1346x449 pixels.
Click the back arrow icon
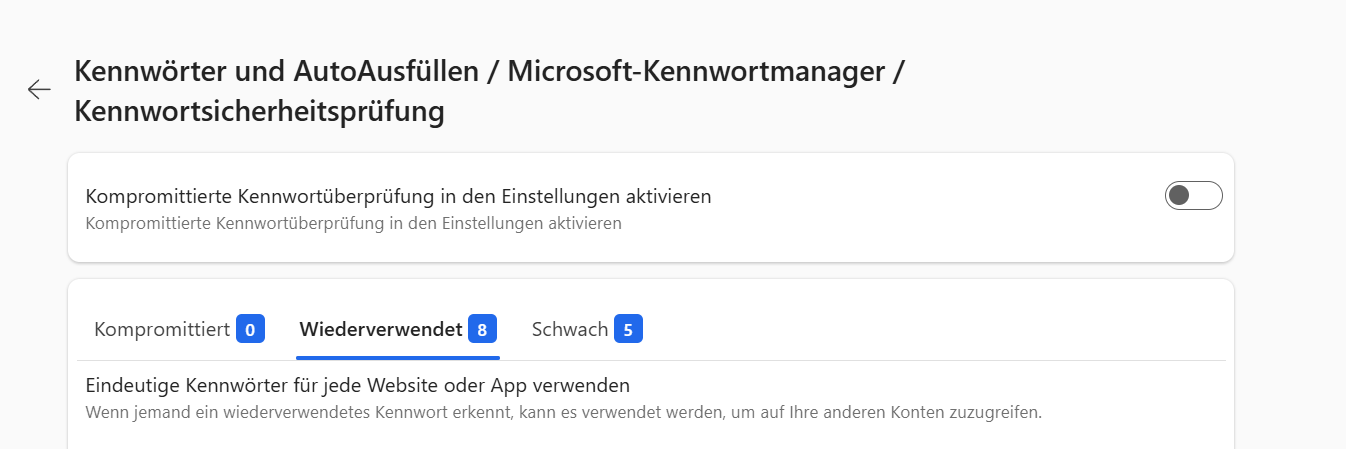(39, 90)
